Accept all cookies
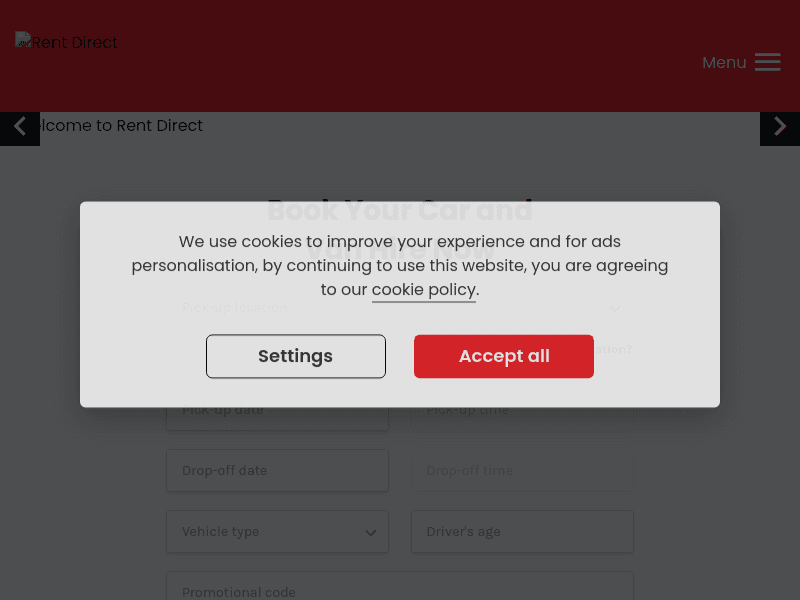Screen dimensions: 800x600 504,356
